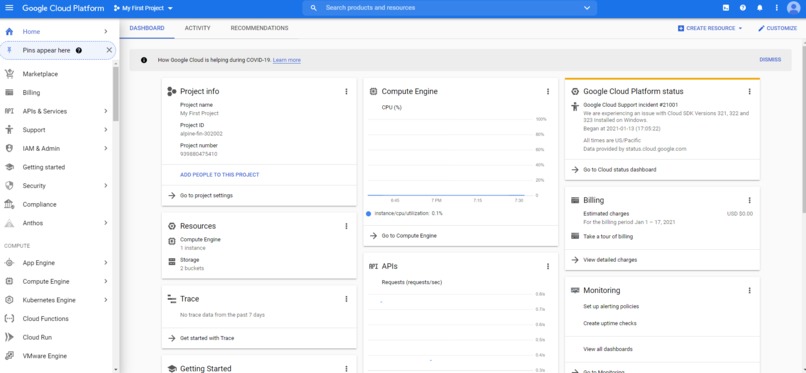Expand the App Engine submenu chevron
Image resolution: width=806 pixels, height=373 pixels.
pos(105,263)
